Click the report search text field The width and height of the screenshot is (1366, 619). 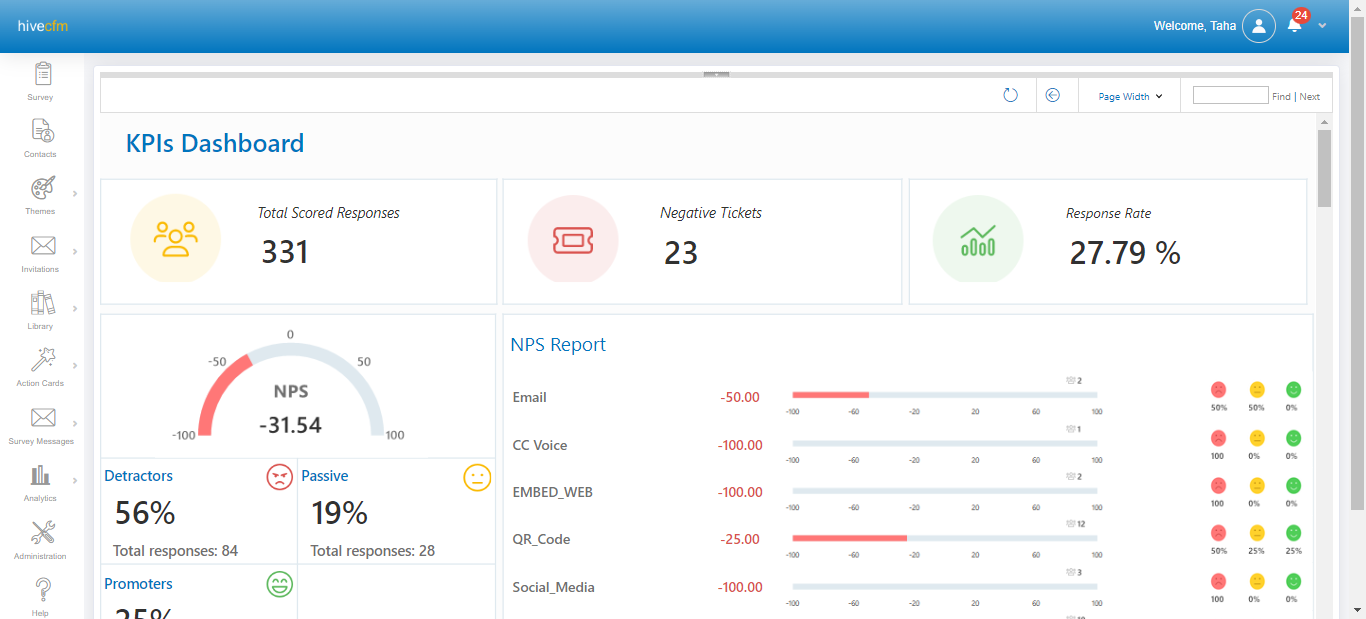1230,96
